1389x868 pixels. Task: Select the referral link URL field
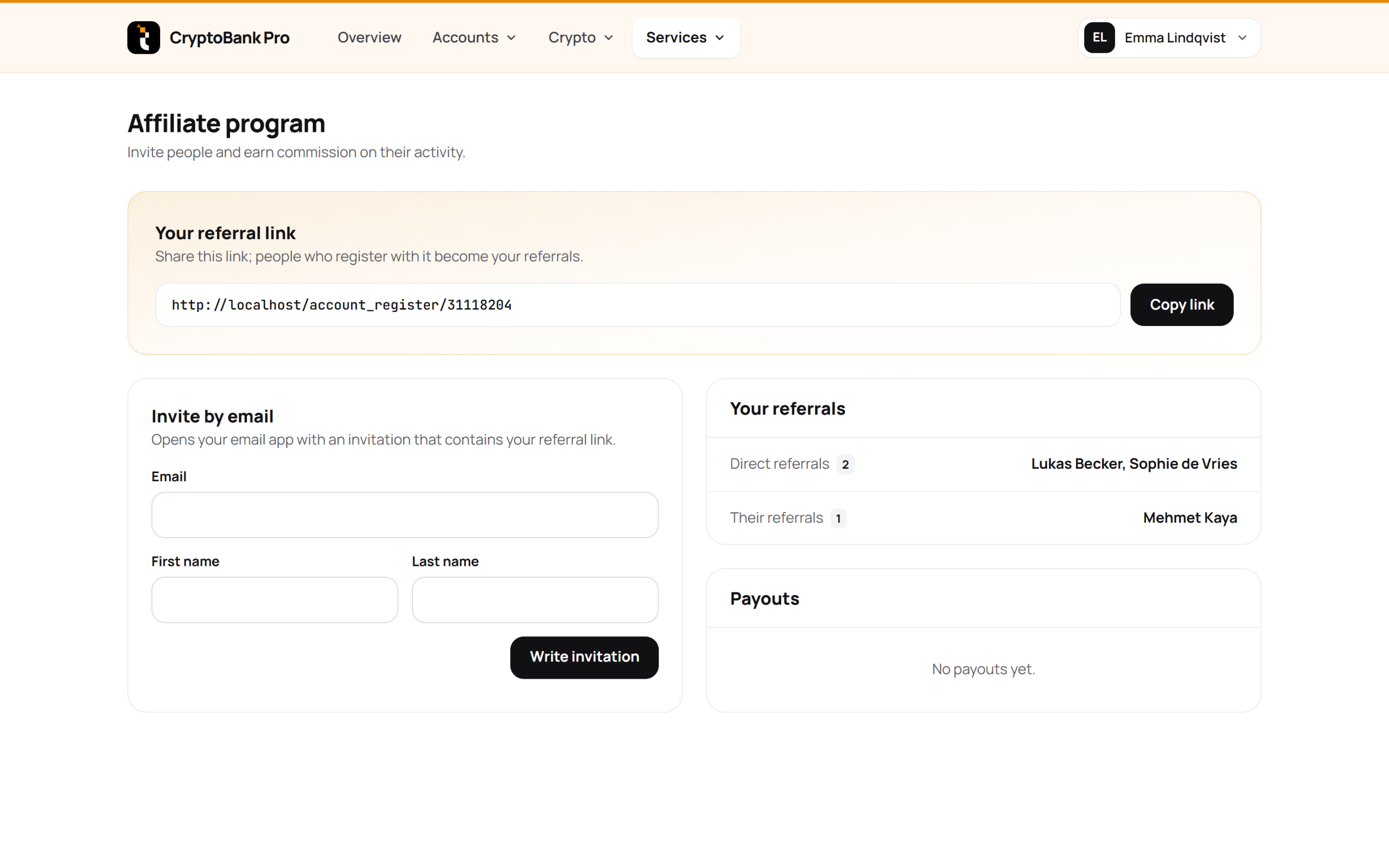coord(638,305)
